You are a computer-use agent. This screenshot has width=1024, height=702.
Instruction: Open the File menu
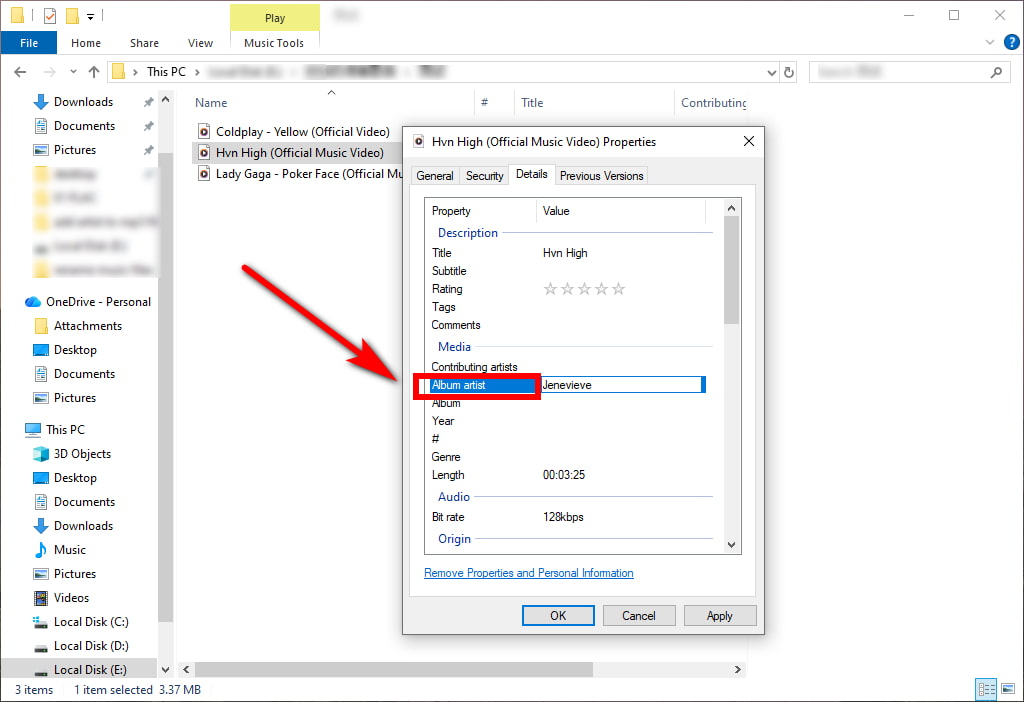29,43
